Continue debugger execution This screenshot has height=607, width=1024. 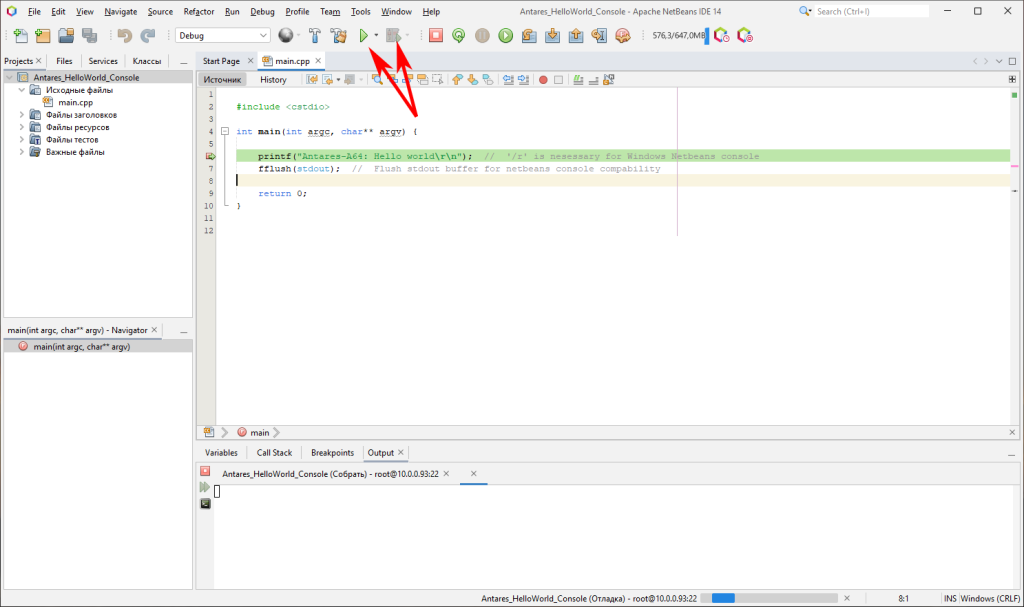coord(505,36)
